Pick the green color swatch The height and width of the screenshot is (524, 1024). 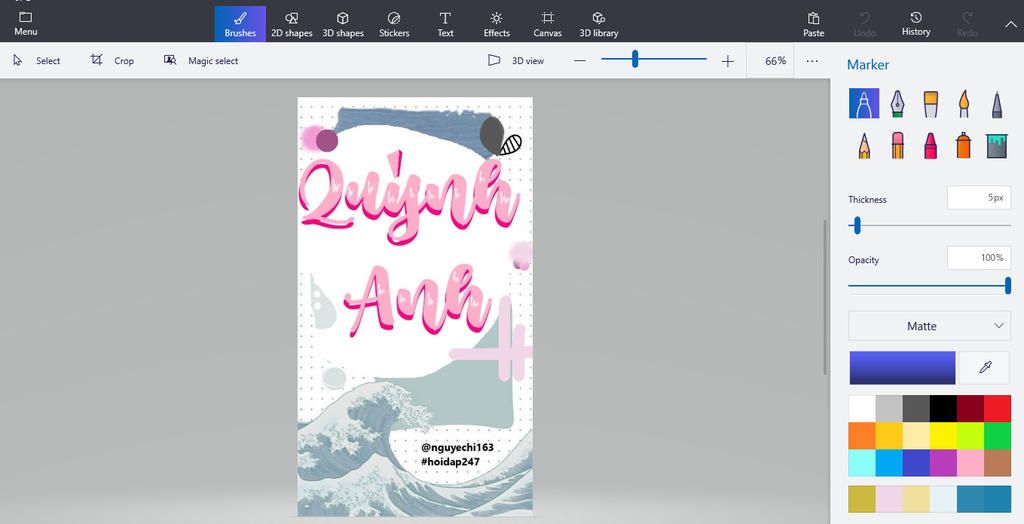point(997,436)
